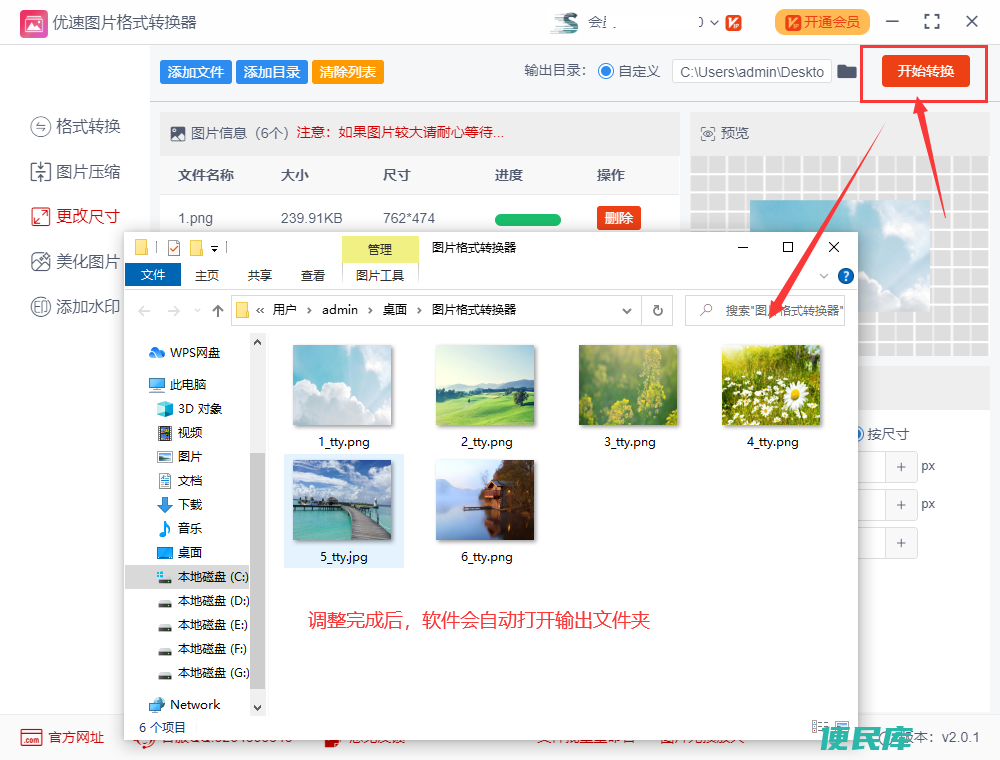
Task: Click the orange 清除列表 button
Action: click(x=348, y=72)
